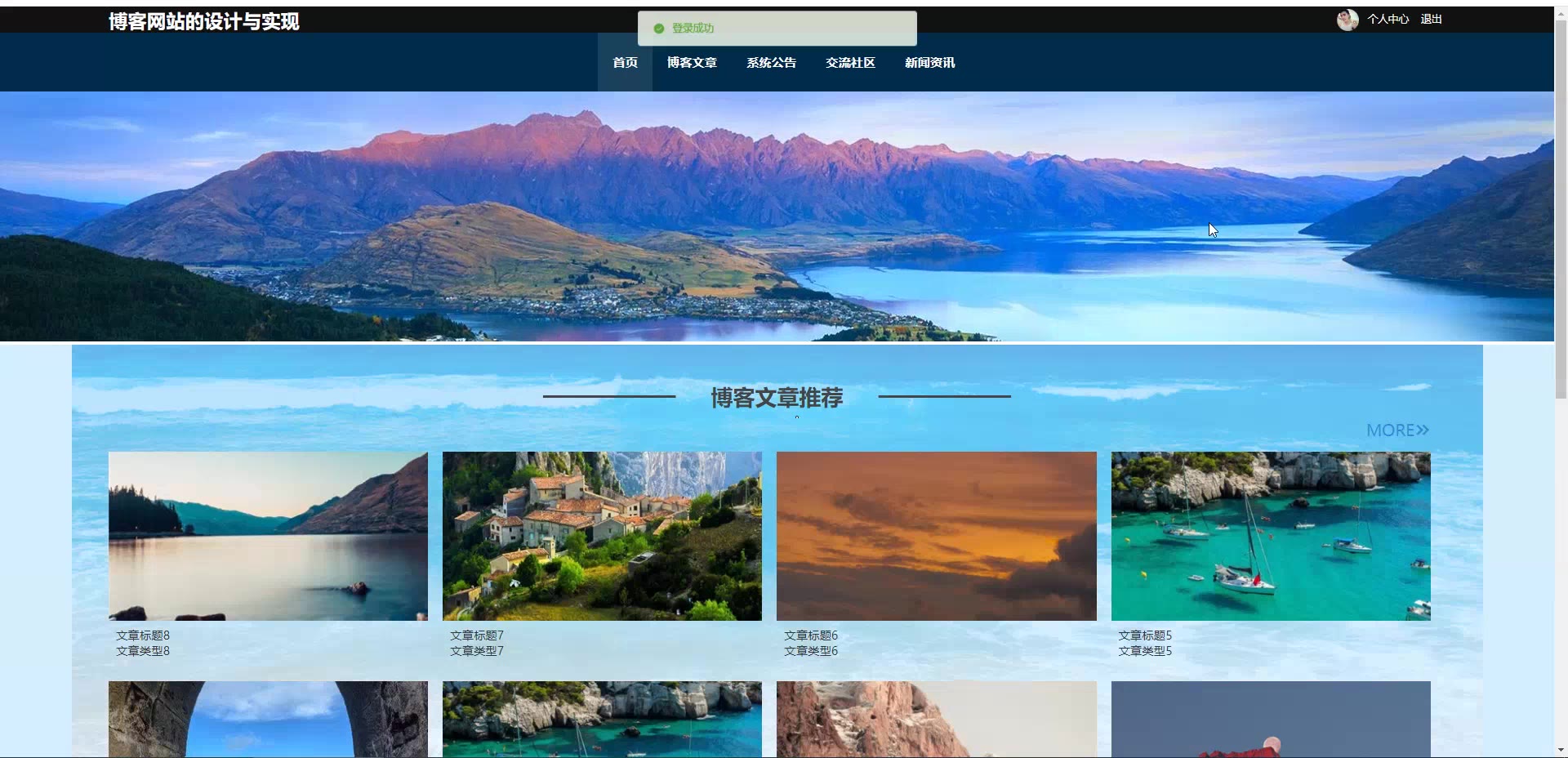Click the 退出 logout link
Screen dimensions: 1568x758
point(1431,20)
